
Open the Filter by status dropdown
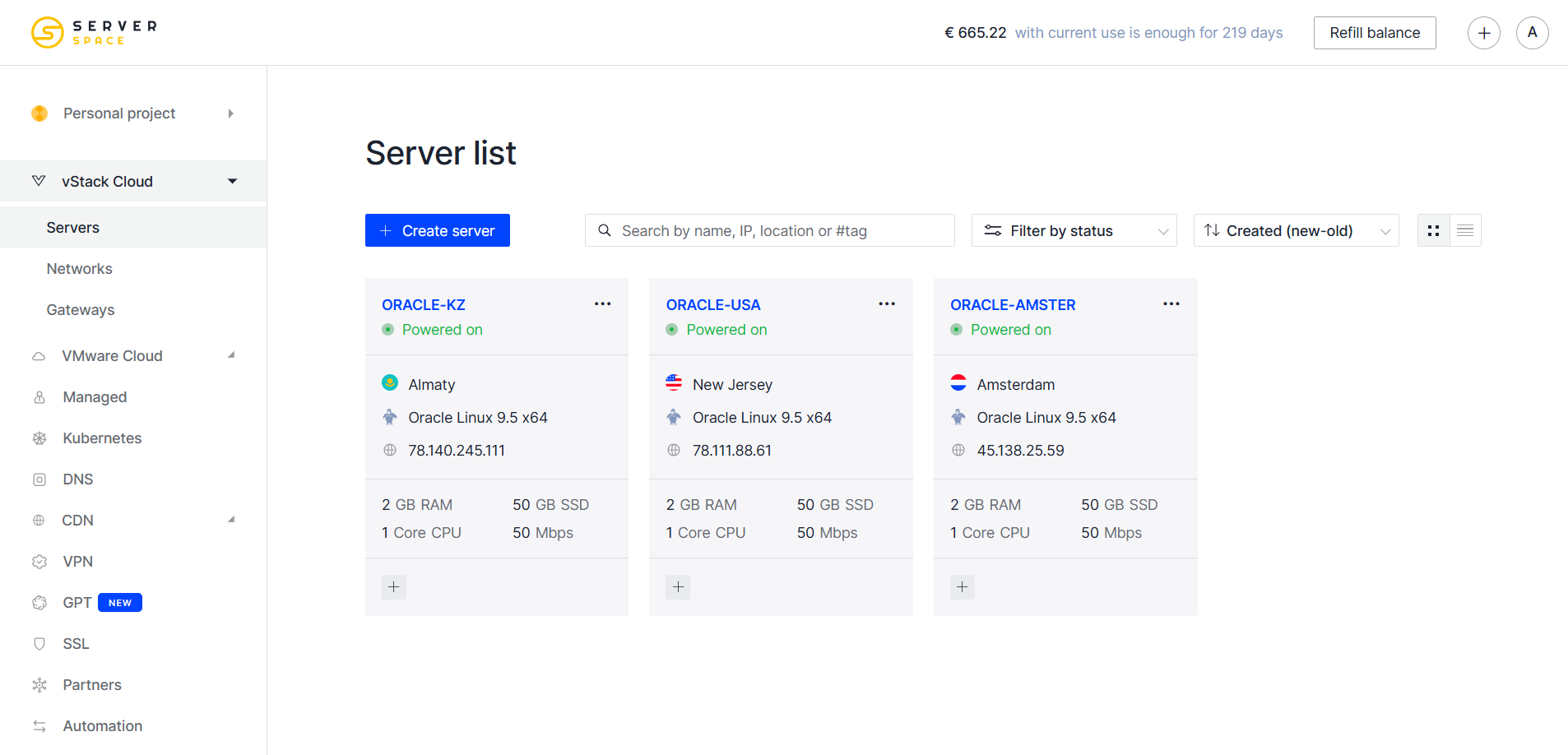click(x=1074, y=230)
